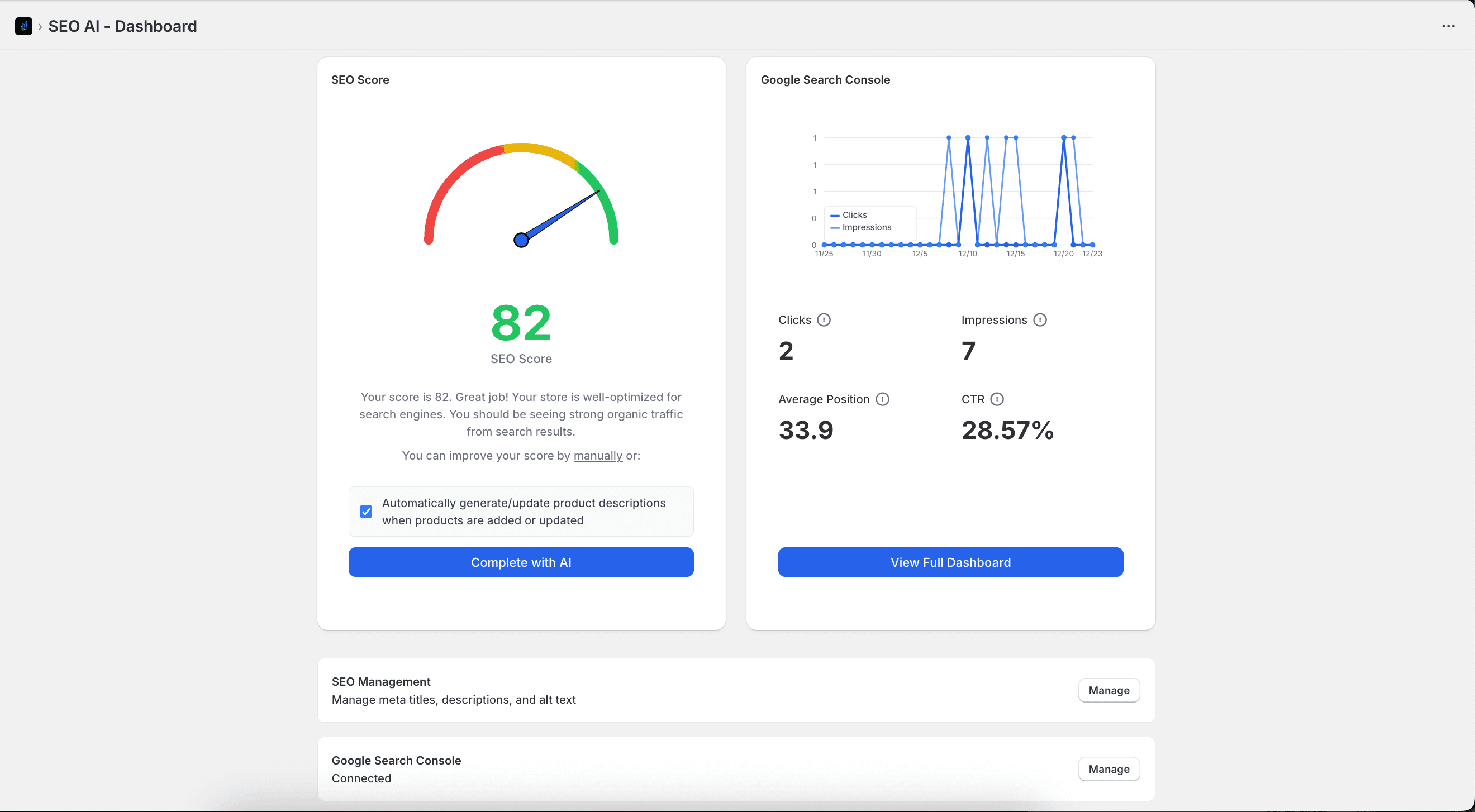Expand the Google Search Console chart legend

point(868,222)
